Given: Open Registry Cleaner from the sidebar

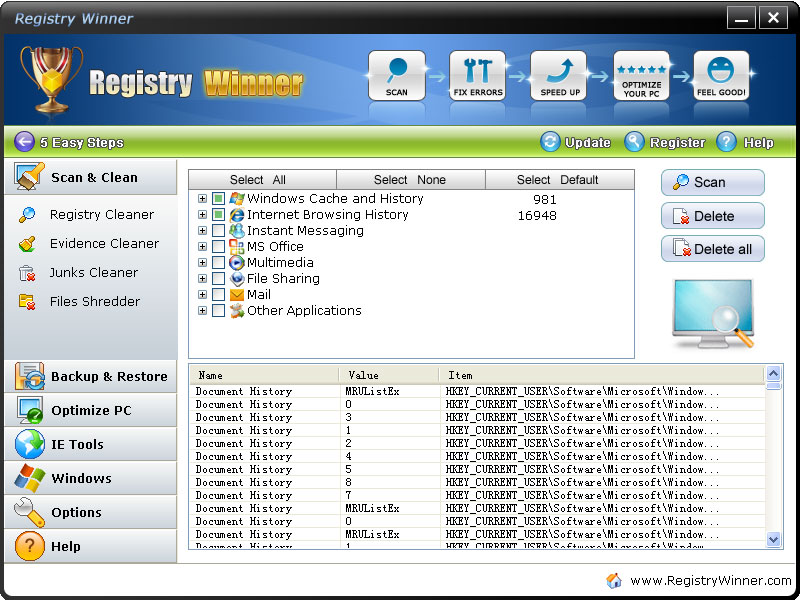Looking at the screenshot, I should pos(102,215).
